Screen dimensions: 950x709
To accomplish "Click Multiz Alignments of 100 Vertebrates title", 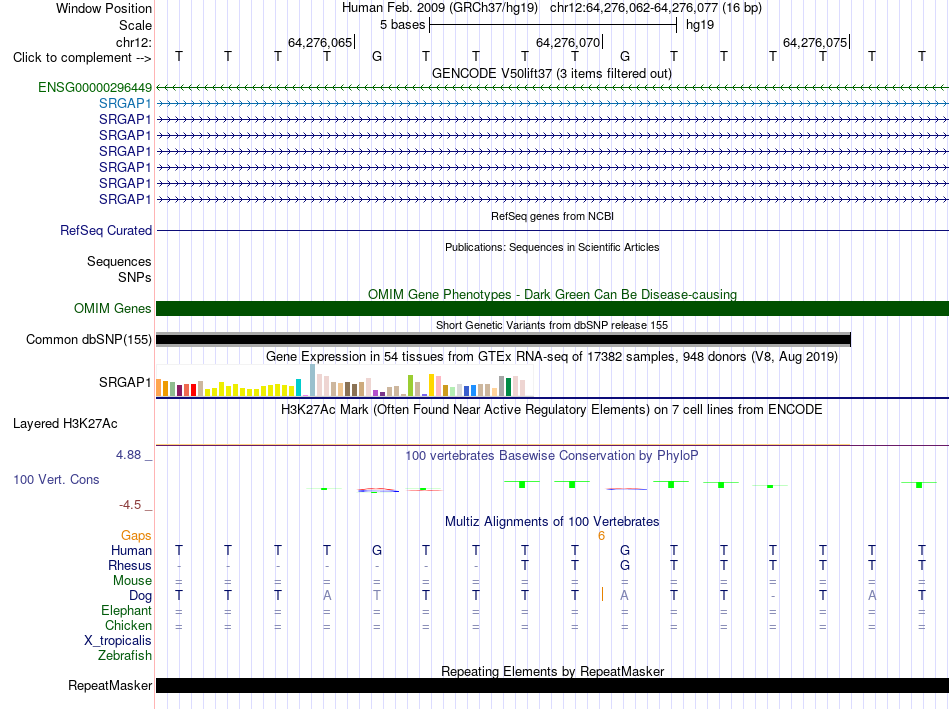I will tap(552, 522).
